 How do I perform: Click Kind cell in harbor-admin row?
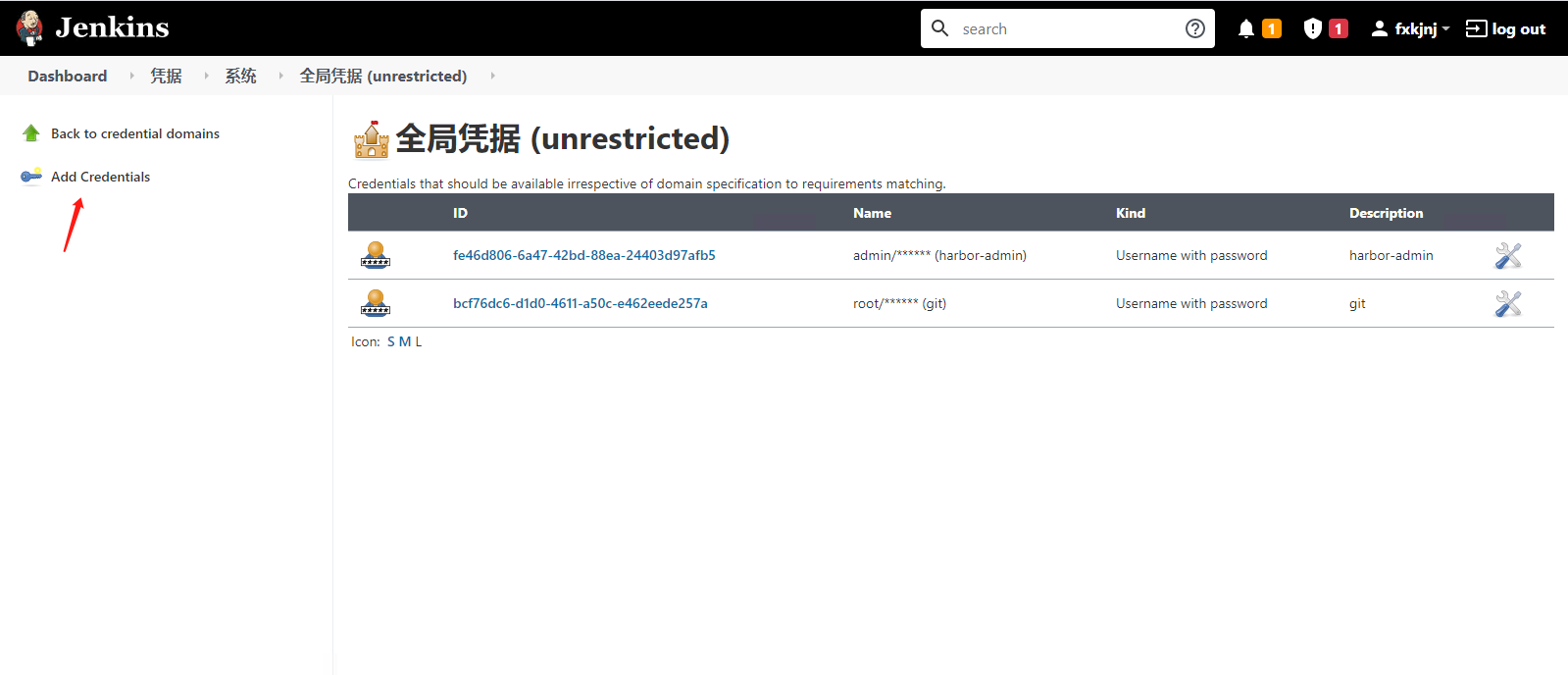tap(1191, 255)
